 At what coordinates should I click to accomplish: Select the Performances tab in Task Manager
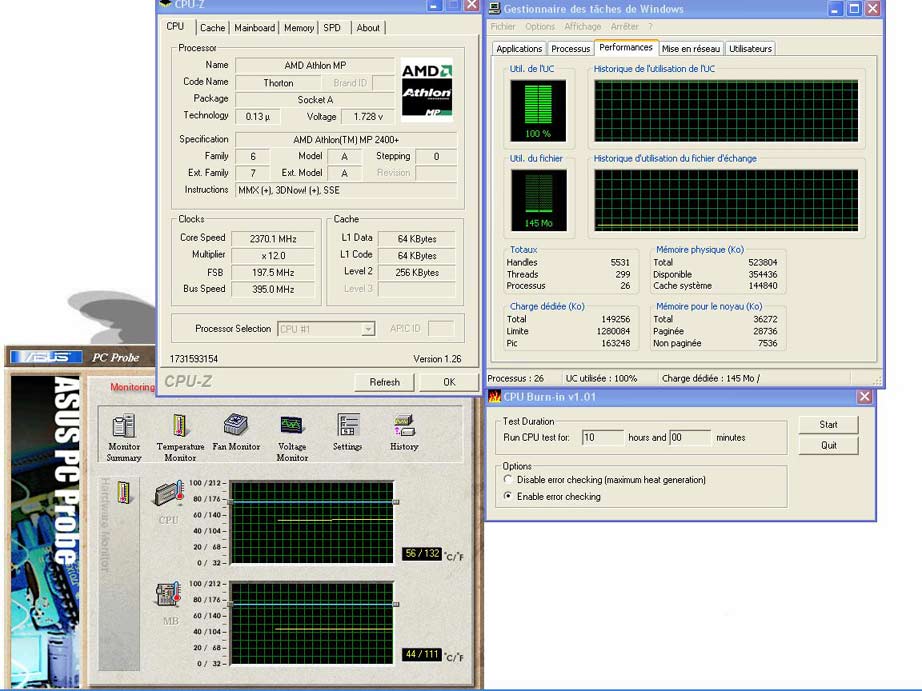(x=626, y=48)
